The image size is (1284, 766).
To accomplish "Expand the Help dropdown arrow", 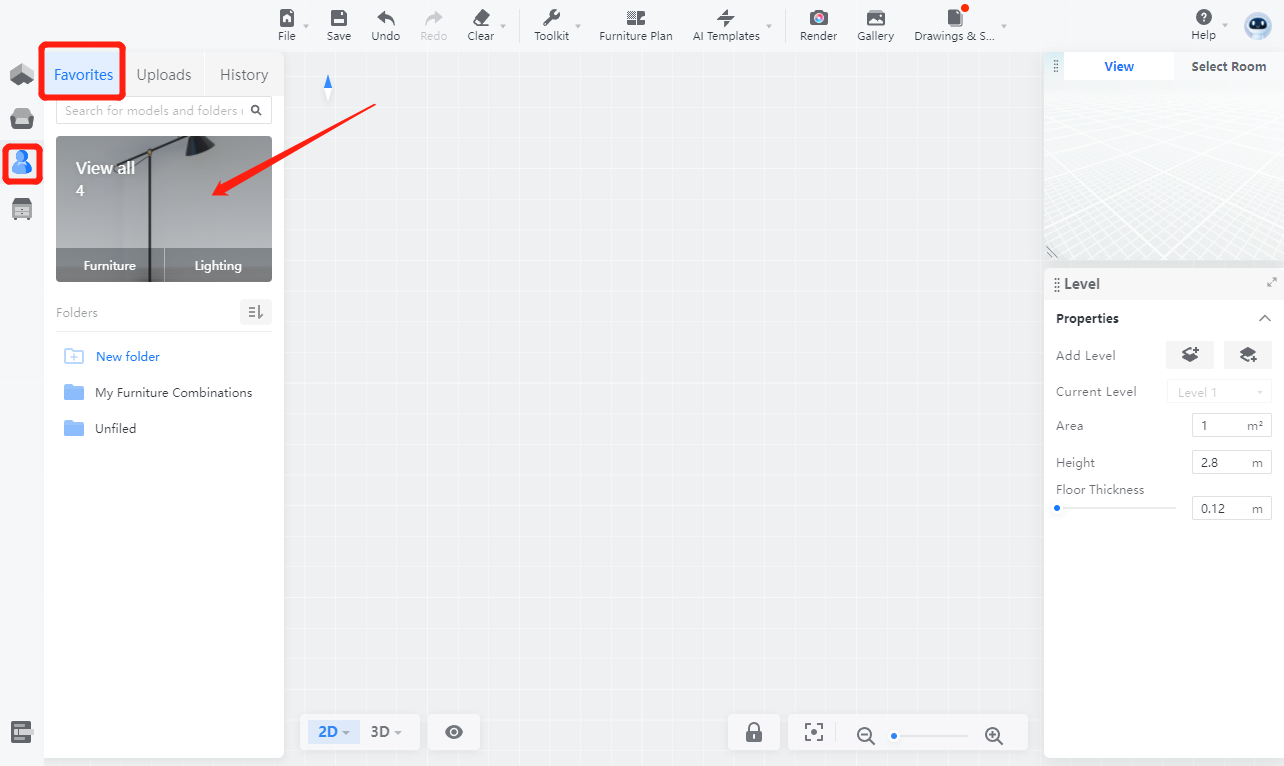I will (x=1225, y=26).
